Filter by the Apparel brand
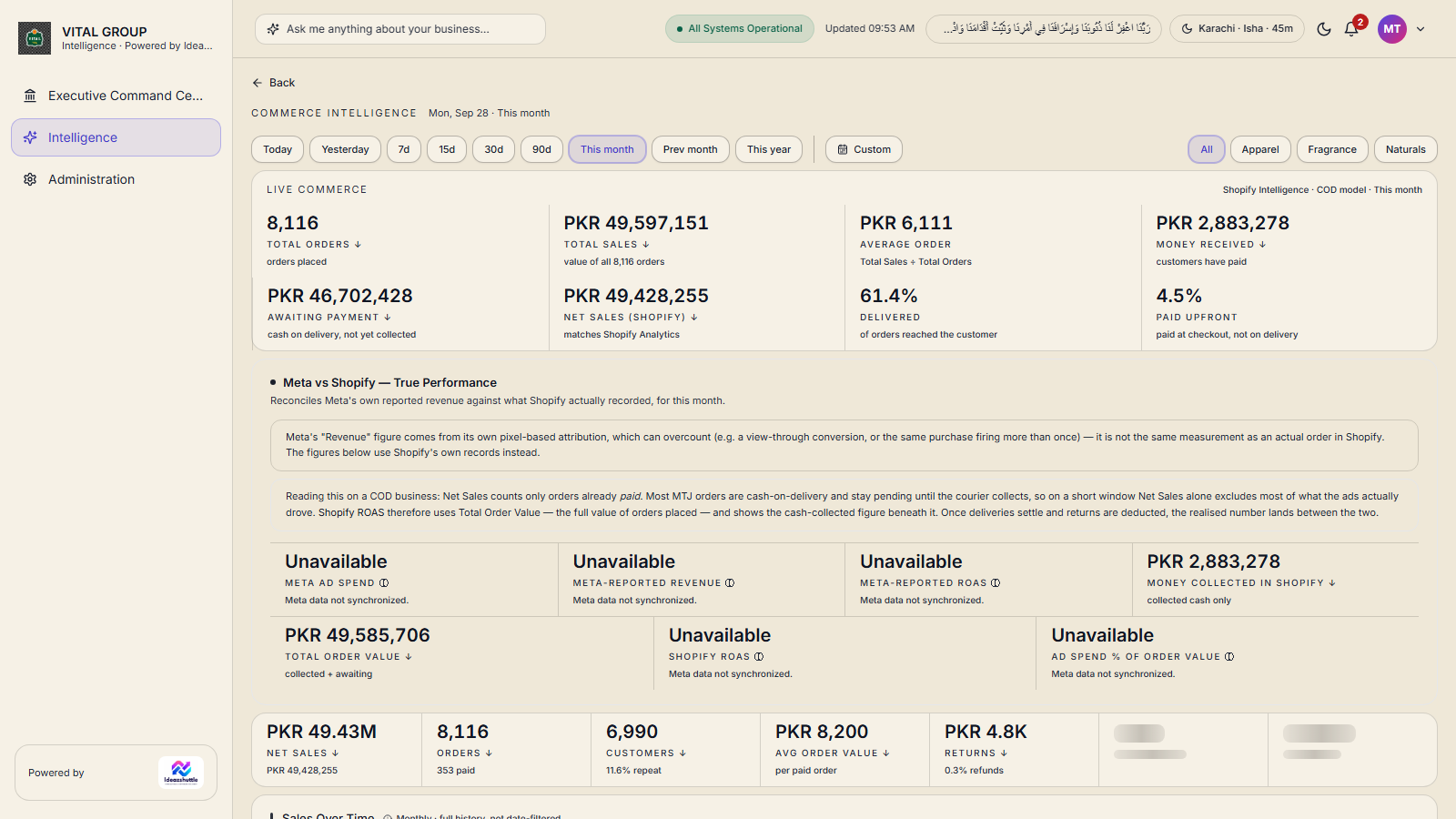1456x819 pixels. tap(1260, 149)
